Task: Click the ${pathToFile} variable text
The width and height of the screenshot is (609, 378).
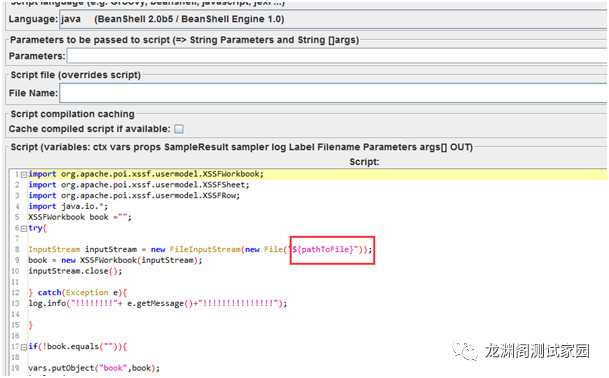Action: (323, 249)
